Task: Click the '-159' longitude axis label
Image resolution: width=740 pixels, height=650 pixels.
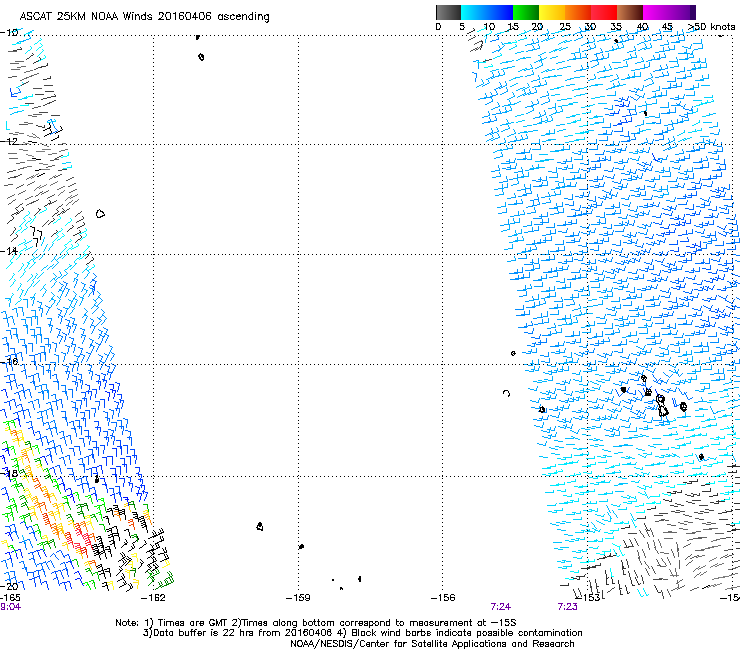Action: tap(298, 598)
